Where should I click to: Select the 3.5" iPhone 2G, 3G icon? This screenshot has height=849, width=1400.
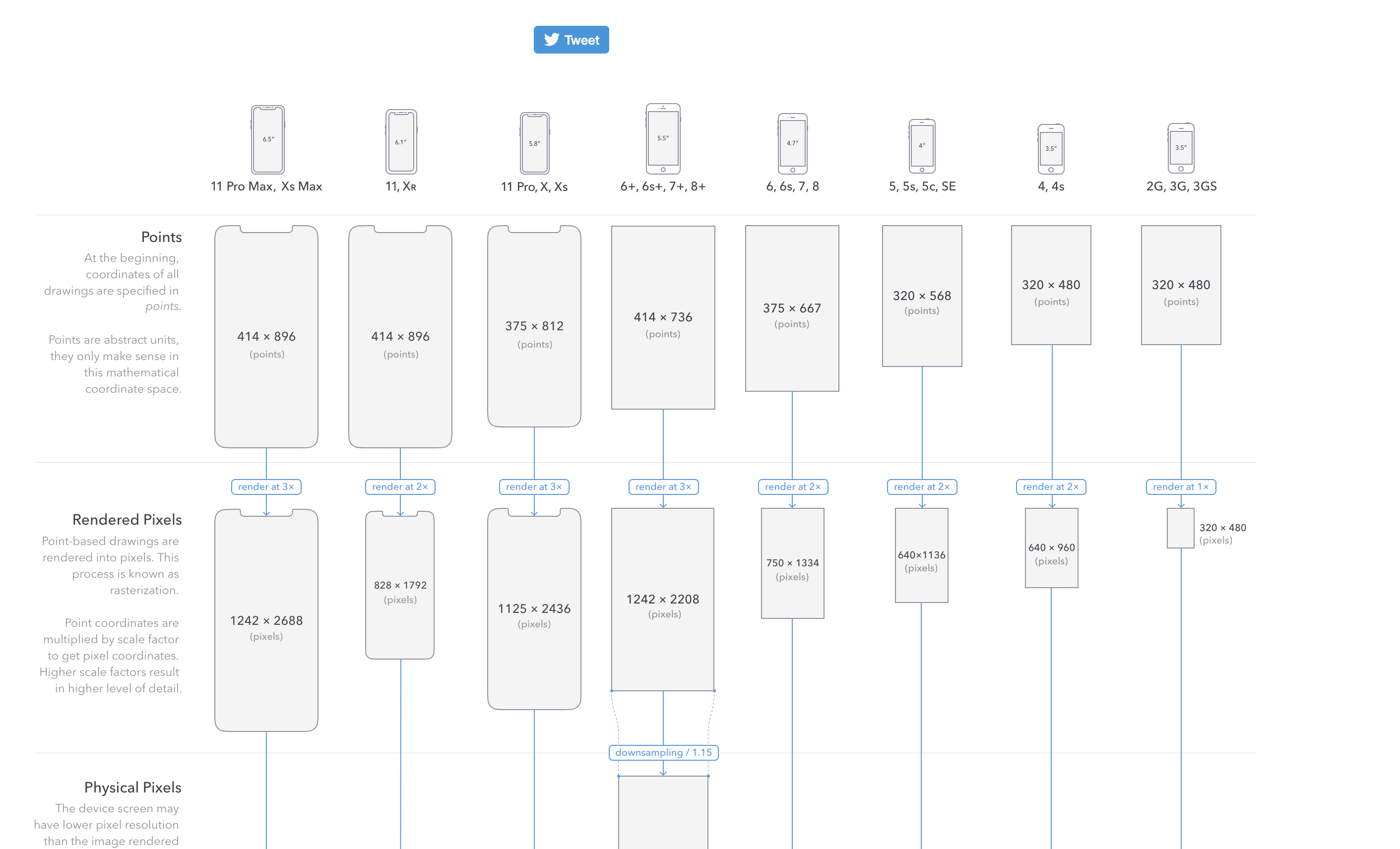pyautogui.click(x=1181, y=148)
